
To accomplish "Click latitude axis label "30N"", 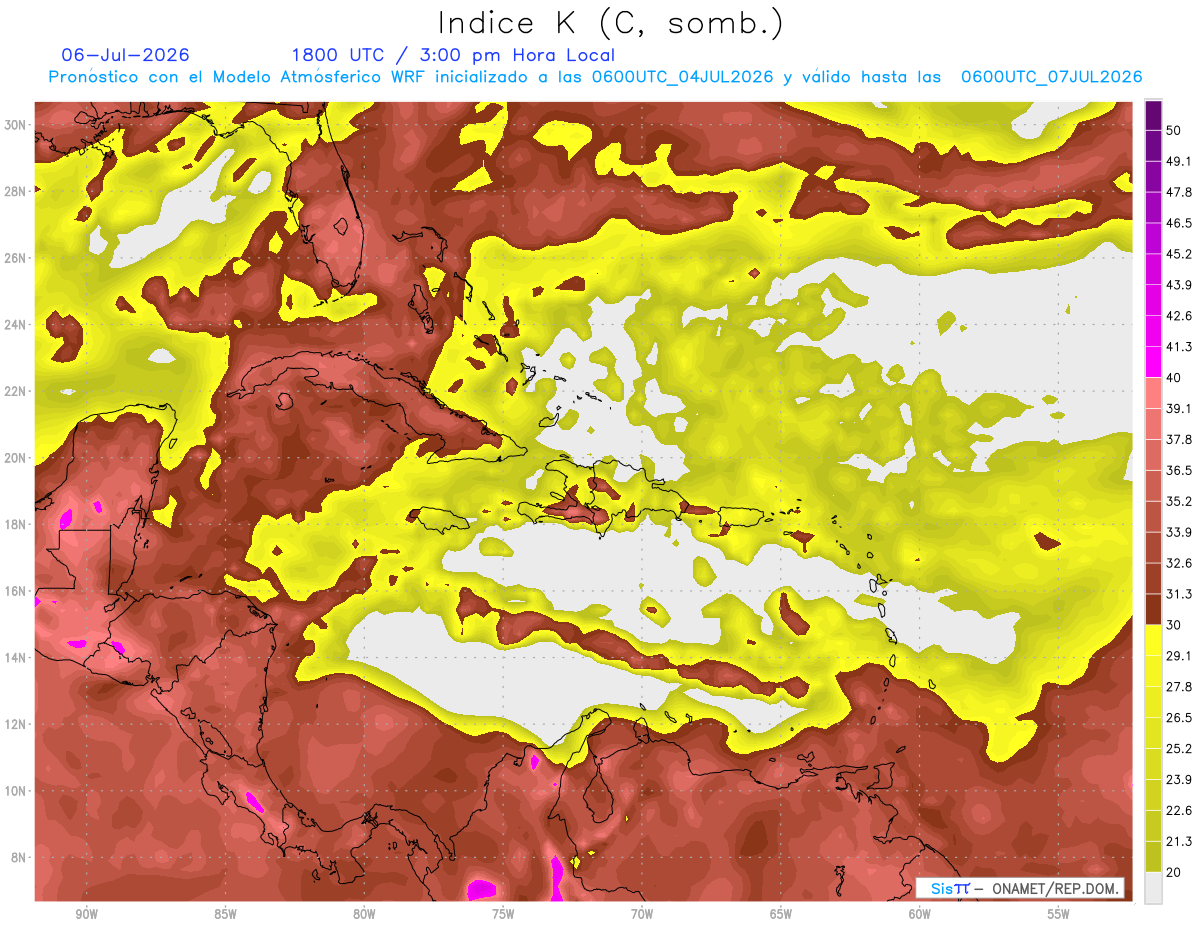I will tap(15, 125).
